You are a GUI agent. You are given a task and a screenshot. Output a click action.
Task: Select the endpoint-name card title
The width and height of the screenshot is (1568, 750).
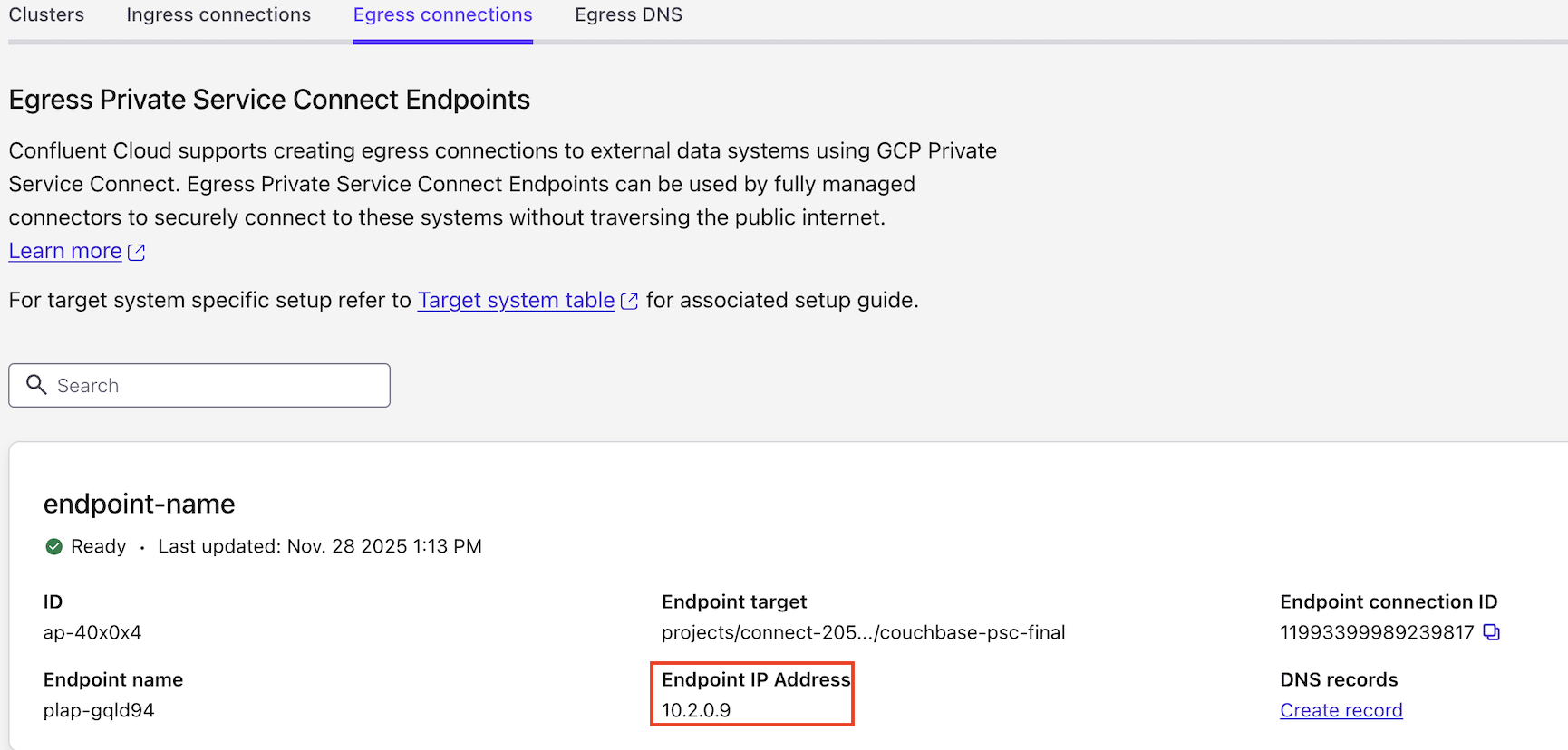pos(139,504)
